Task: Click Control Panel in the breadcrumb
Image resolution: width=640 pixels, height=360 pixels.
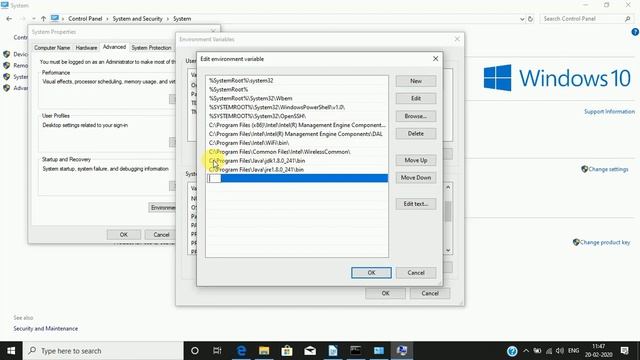Action: click(85, 19)
